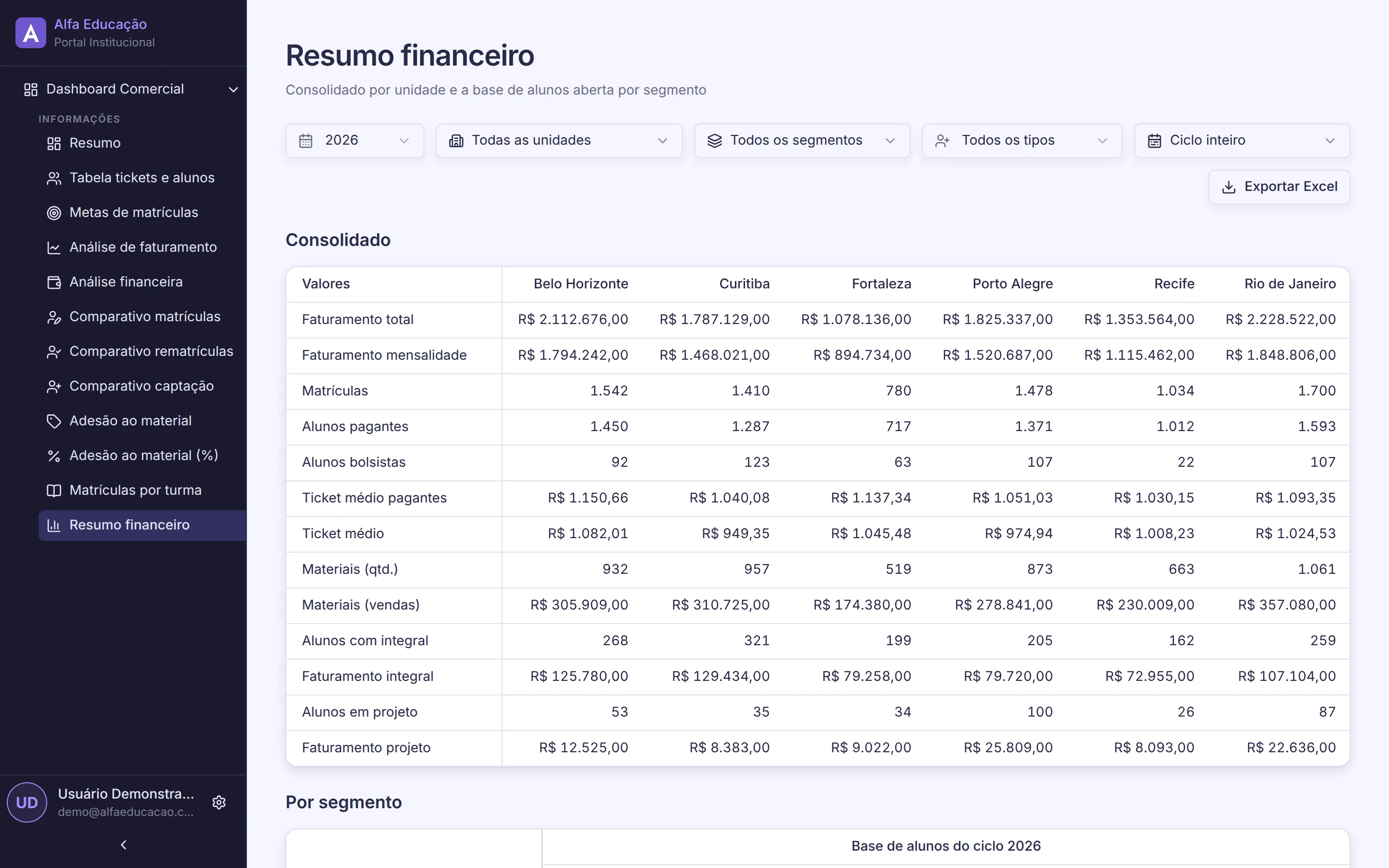Click the icon beside Comparativo rematrículas

[x=54, y=352]
